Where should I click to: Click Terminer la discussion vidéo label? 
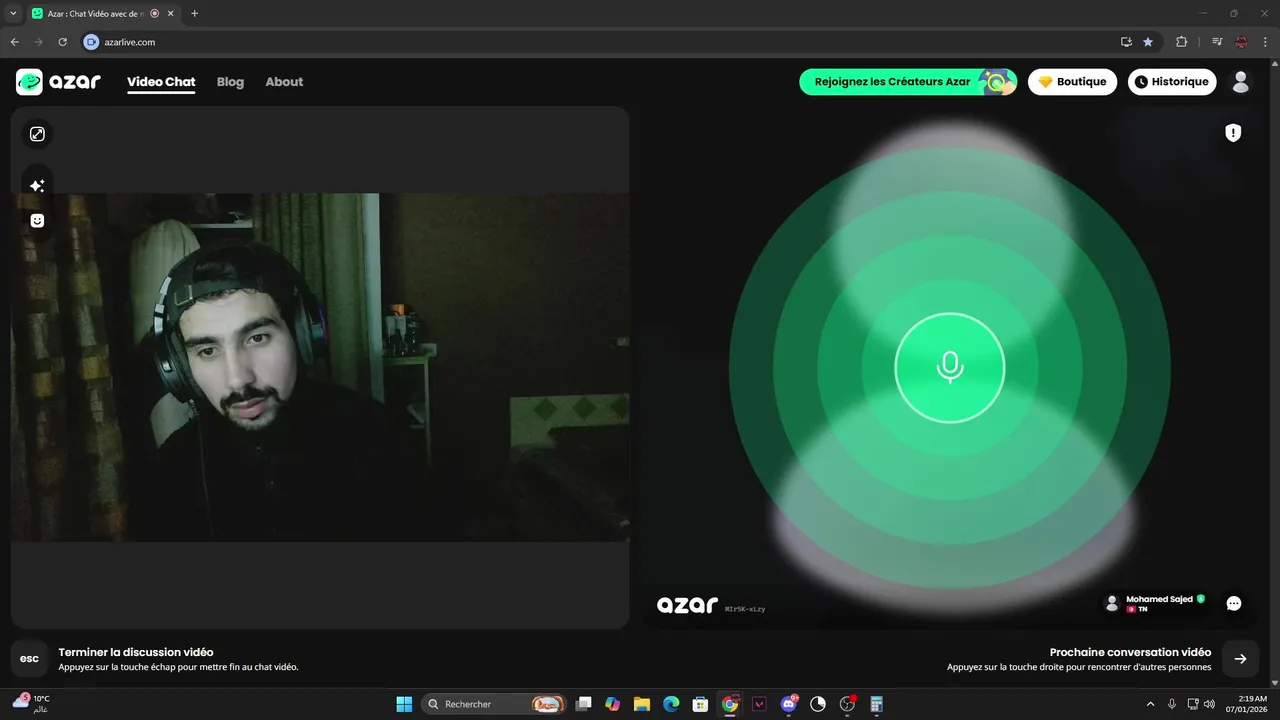(x=136, y=652)
